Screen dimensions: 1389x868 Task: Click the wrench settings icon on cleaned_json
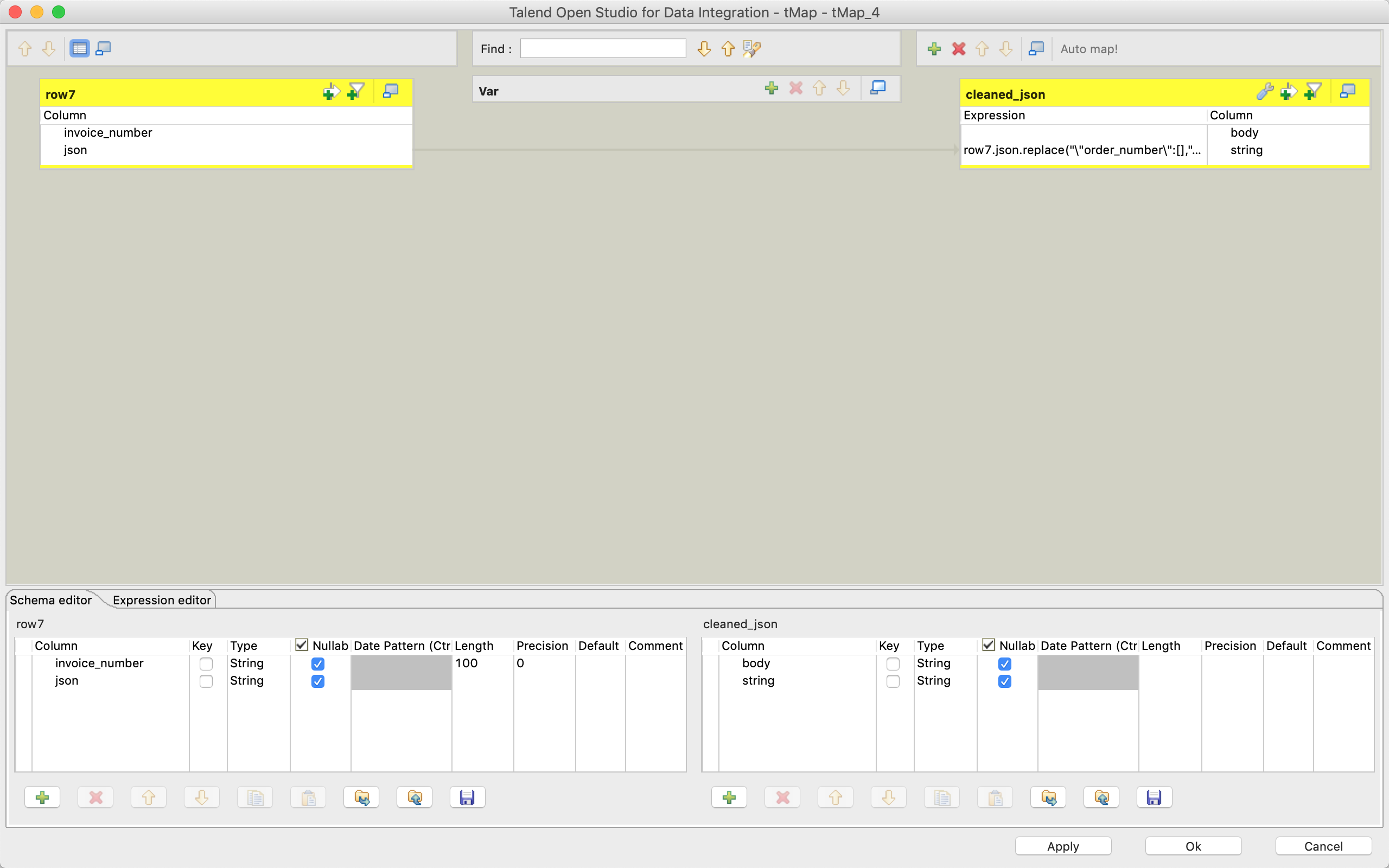tap(1264, 91)
